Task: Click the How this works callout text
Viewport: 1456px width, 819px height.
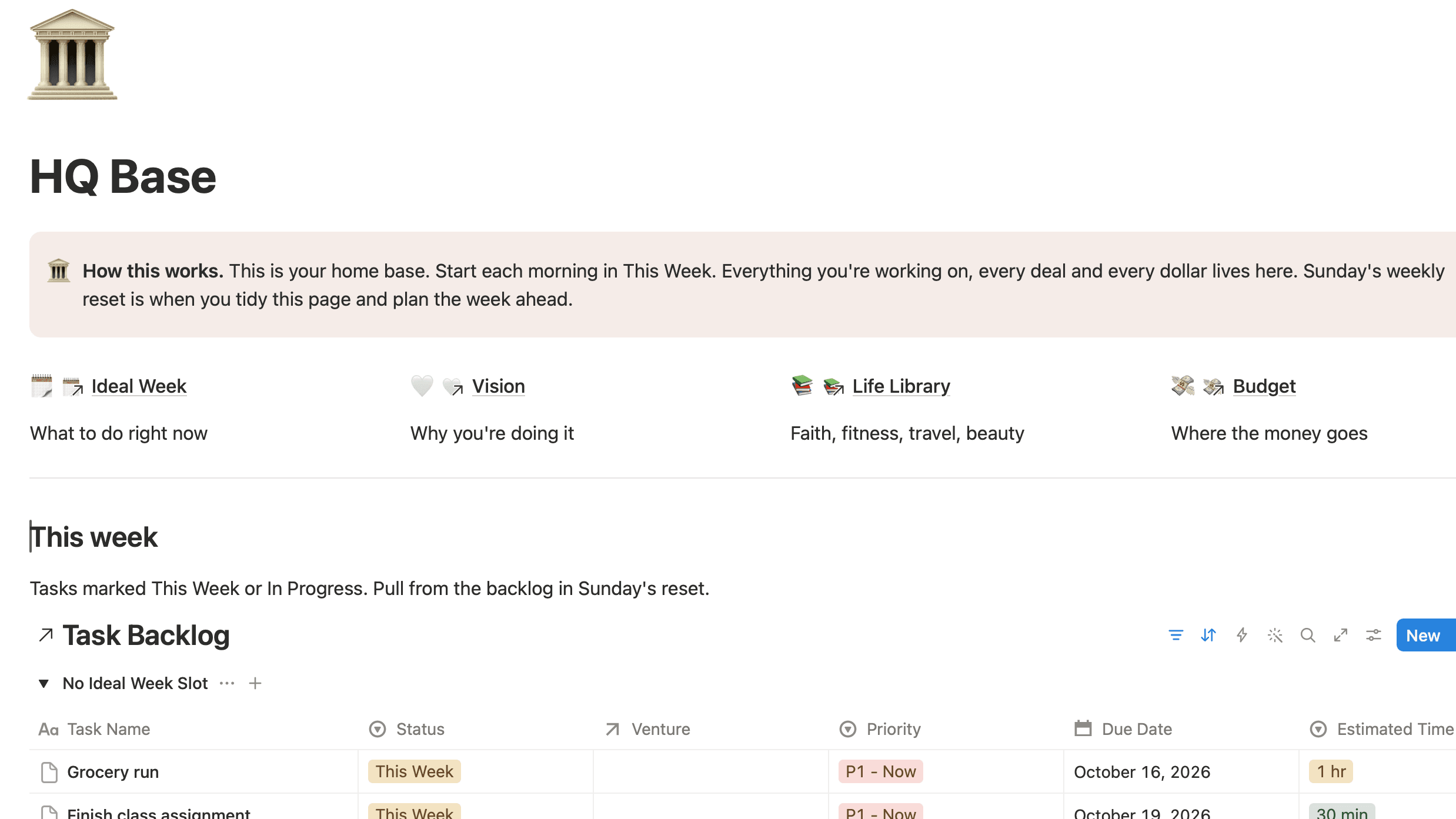Action: coord(763,285)
